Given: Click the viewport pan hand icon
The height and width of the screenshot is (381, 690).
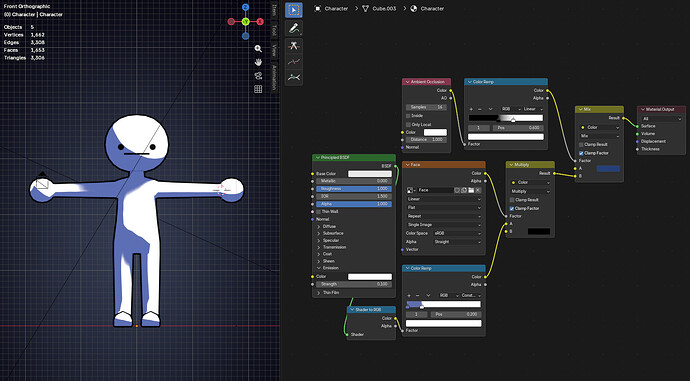Looking at the screenshot, I should [258, 62].
